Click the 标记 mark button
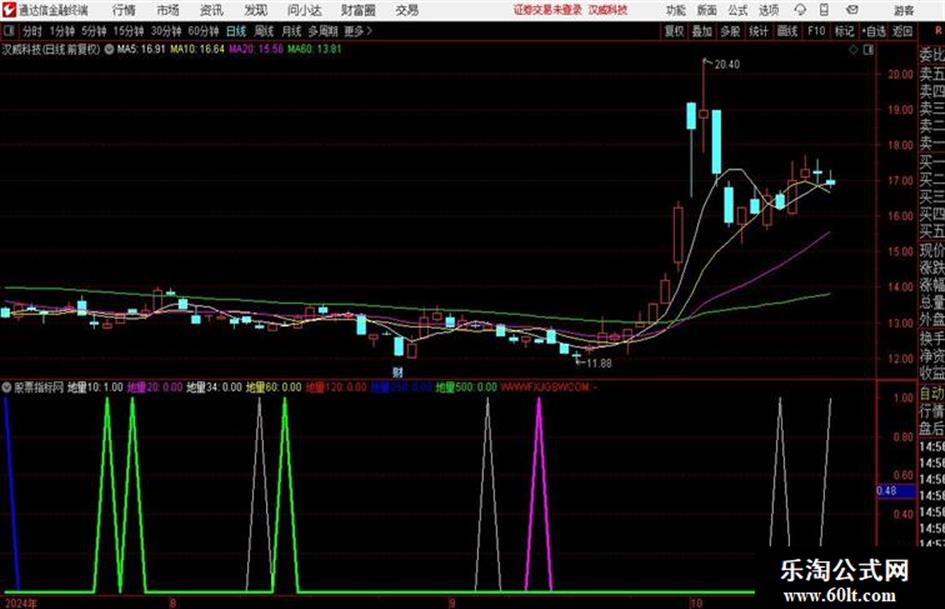945x609 pixels. coord(844,31)
